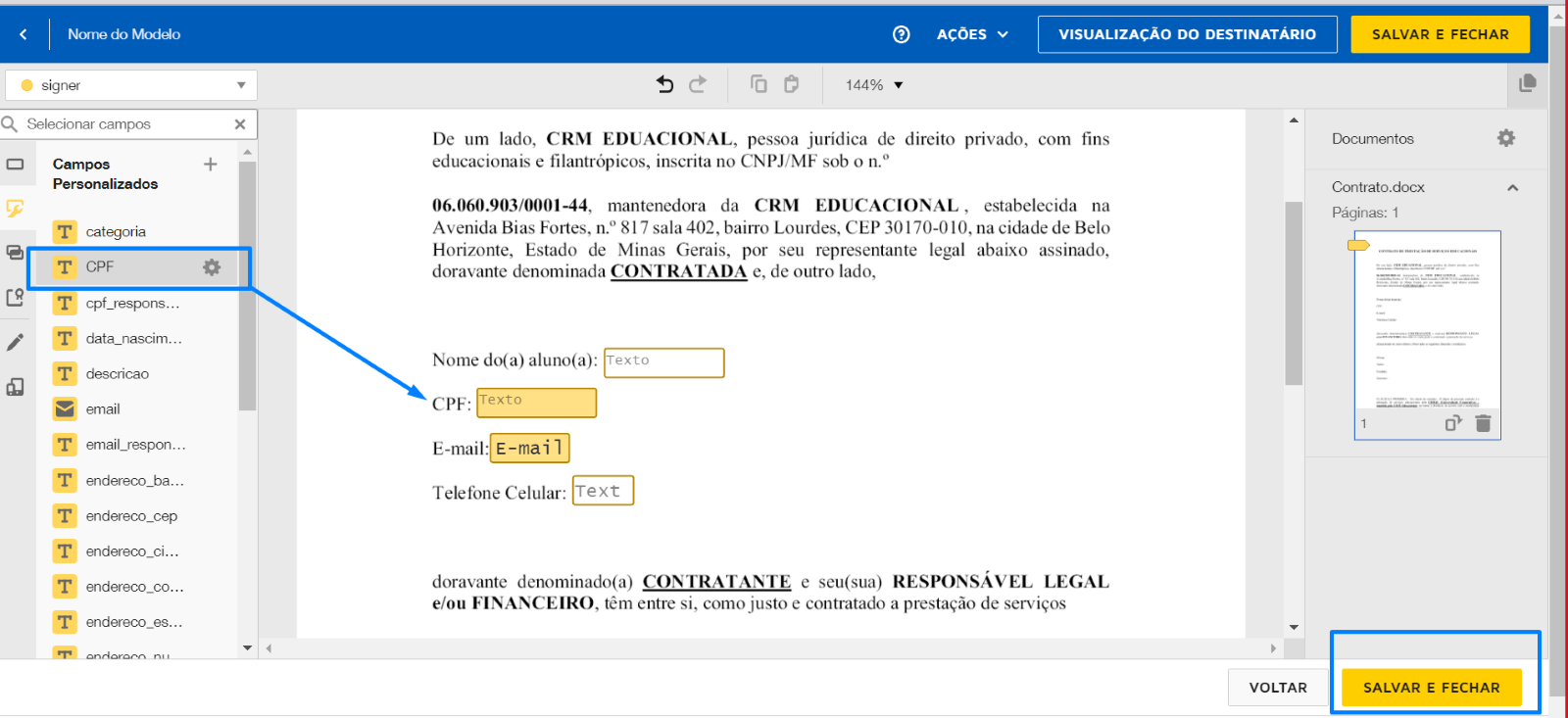Collapse the Contrato.docx document section

click(x=1512, y=187)
